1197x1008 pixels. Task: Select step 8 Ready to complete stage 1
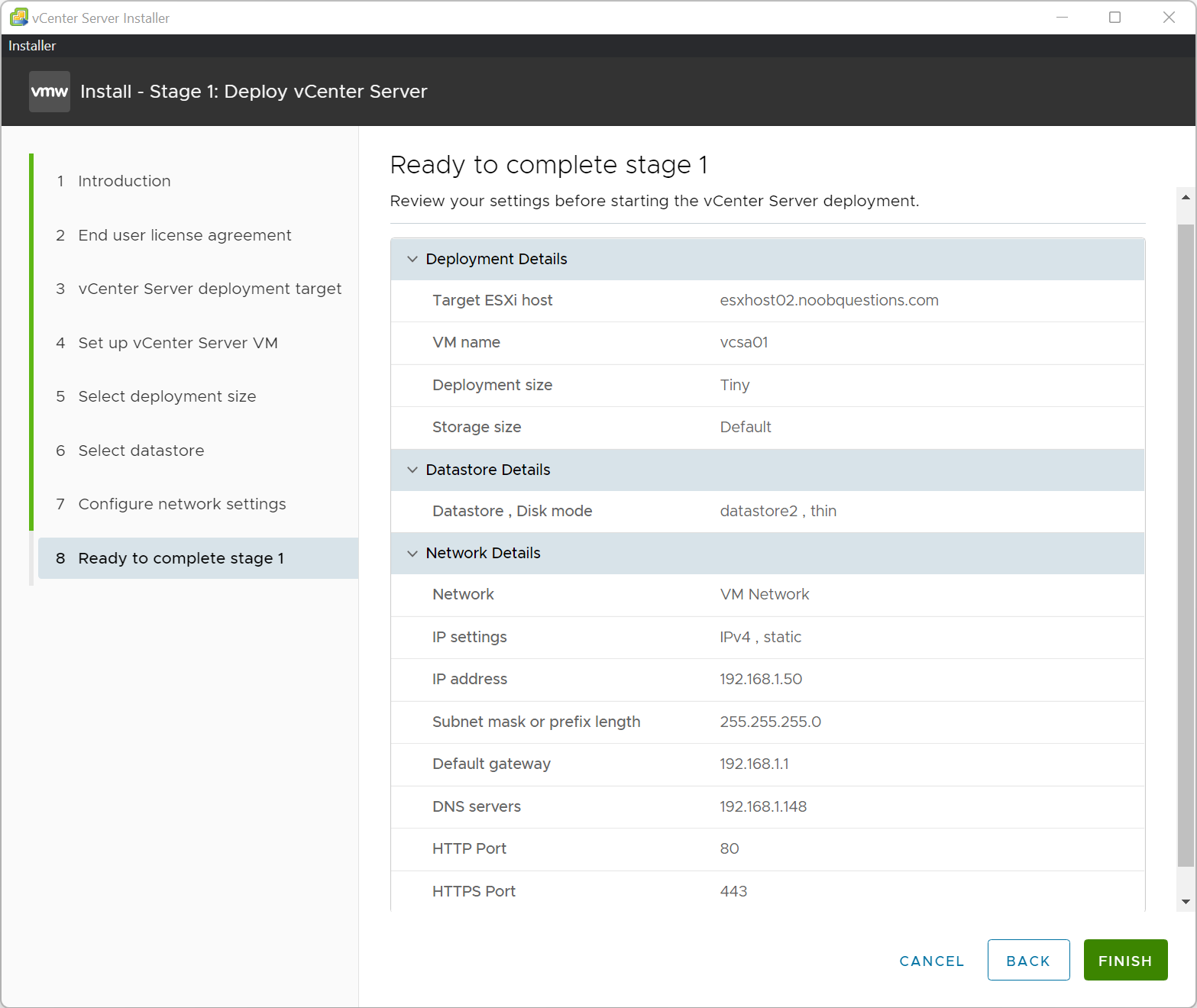181,558
